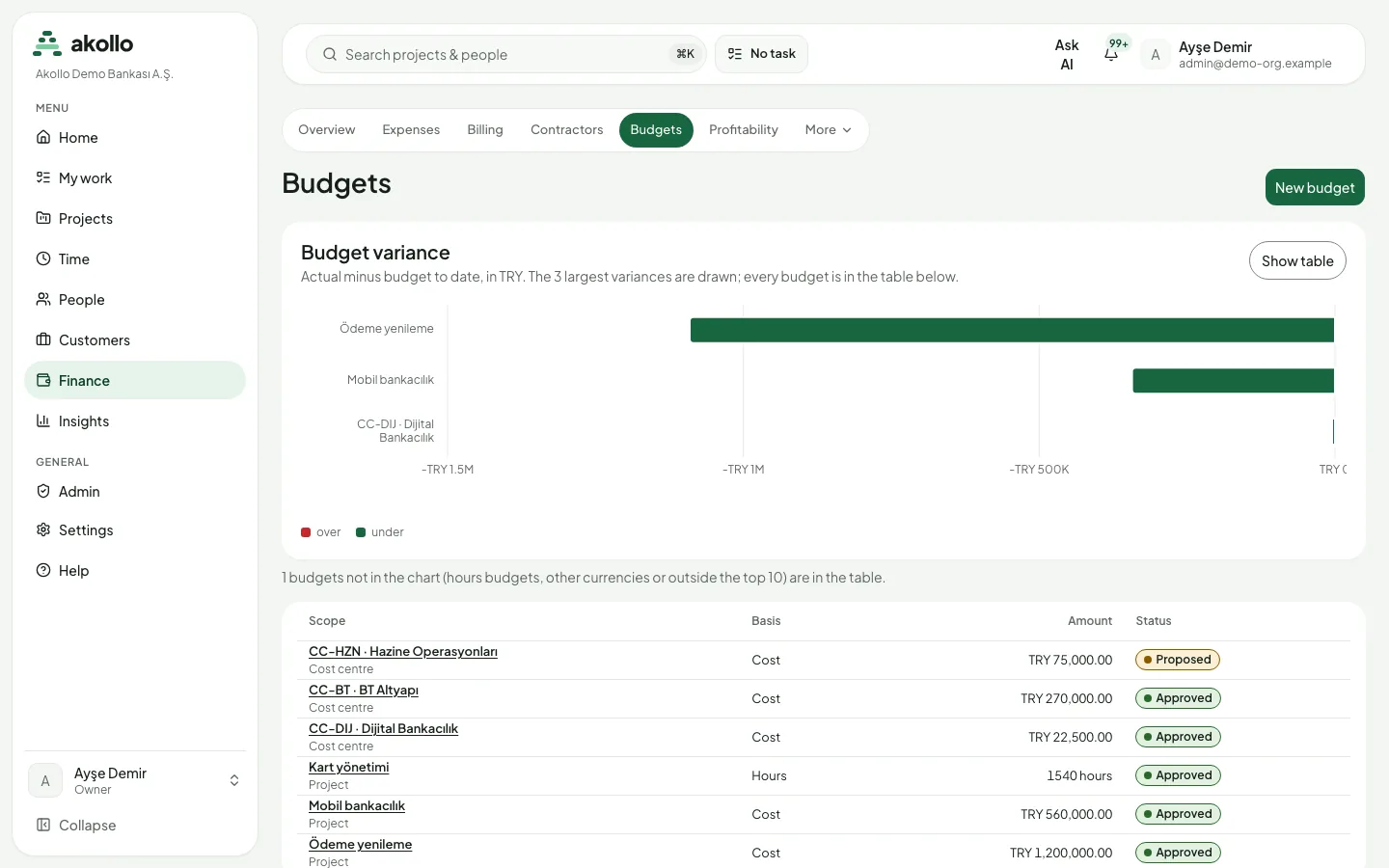Click the green under legend swatch
Viewport: 1389px width, 868px height.
[361, 532]
